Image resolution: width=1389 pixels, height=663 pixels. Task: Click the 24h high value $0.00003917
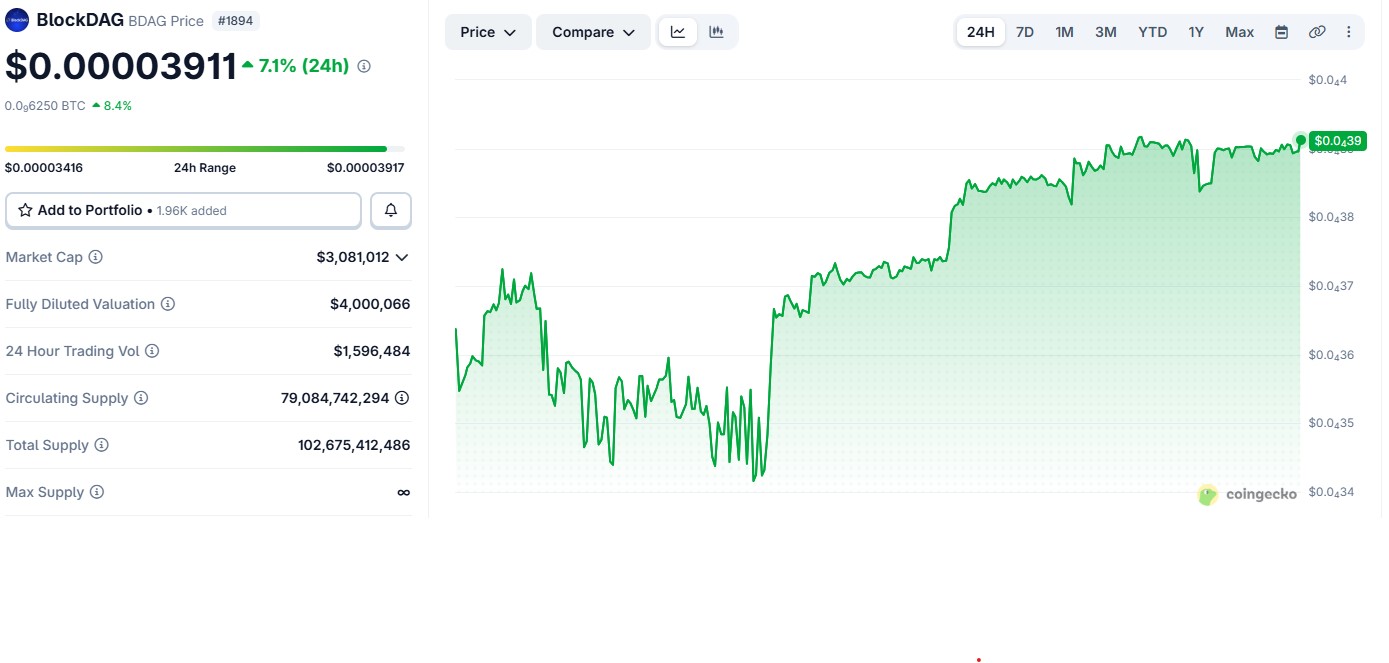(366, 168)
